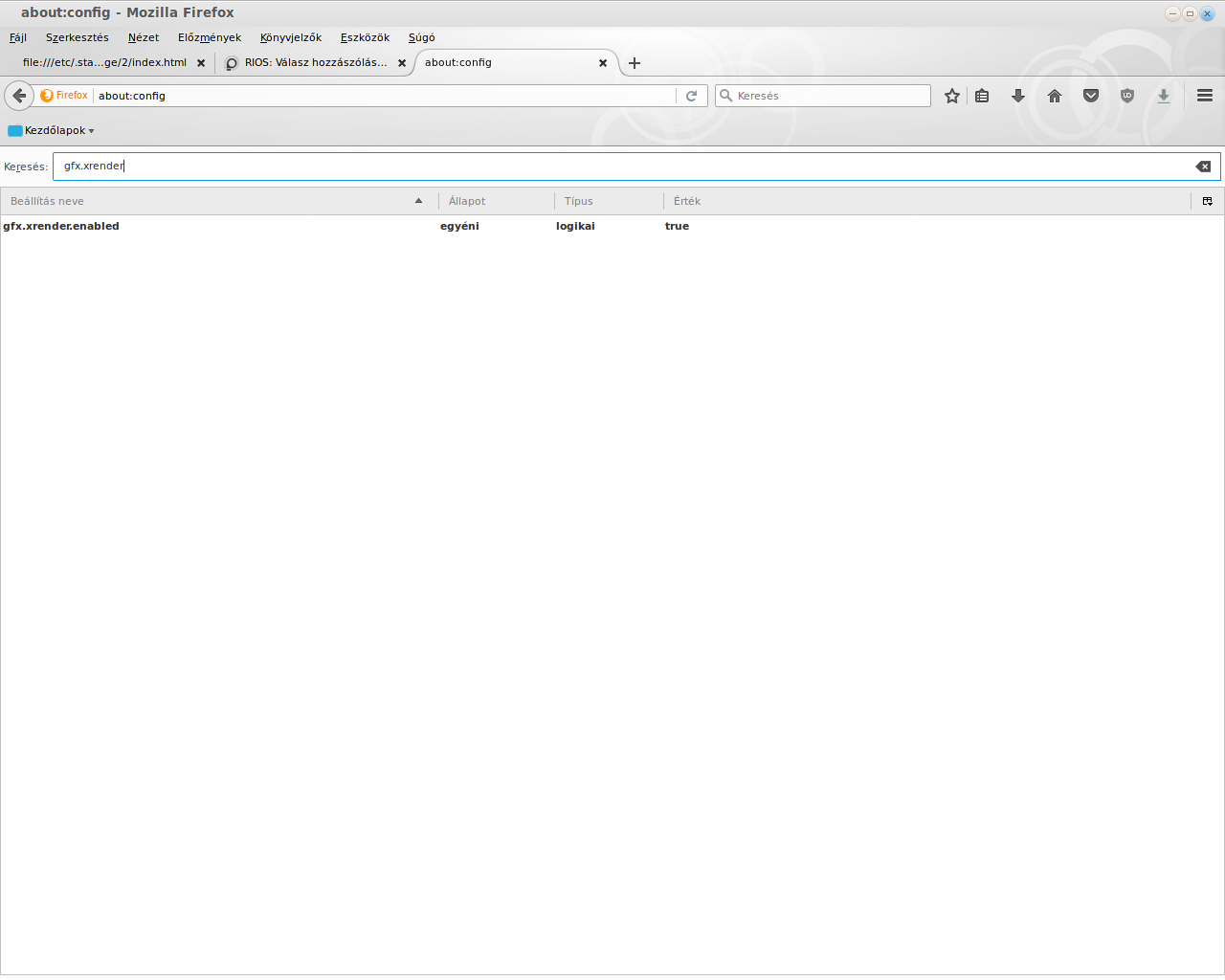The width and height of the screenshot is (1225, 980).
Task: Maximize the Firefox window
Action: (1190, 13)
